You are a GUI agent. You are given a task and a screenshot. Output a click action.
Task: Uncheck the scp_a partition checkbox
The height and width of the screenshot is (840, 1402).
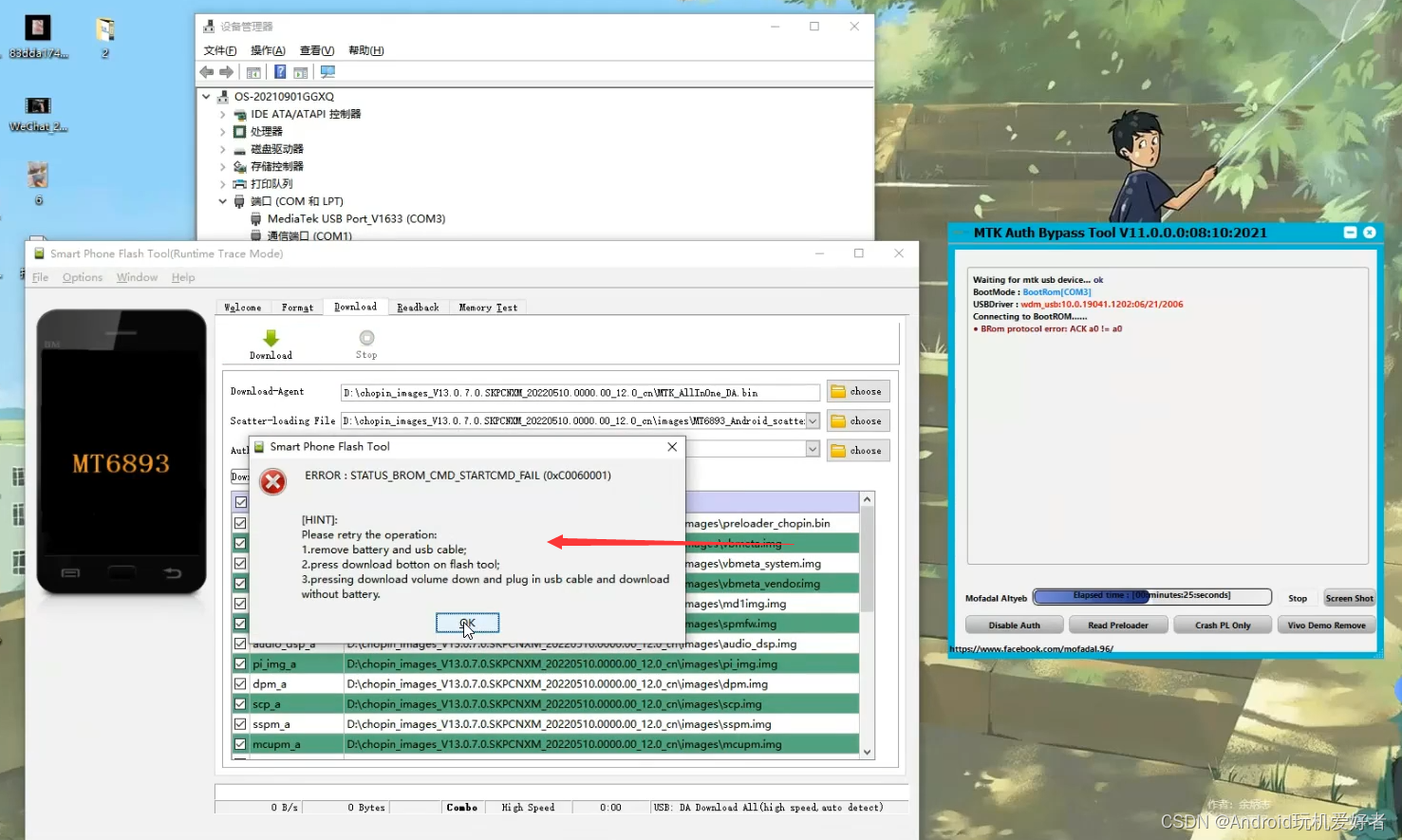tap(240, 704)
